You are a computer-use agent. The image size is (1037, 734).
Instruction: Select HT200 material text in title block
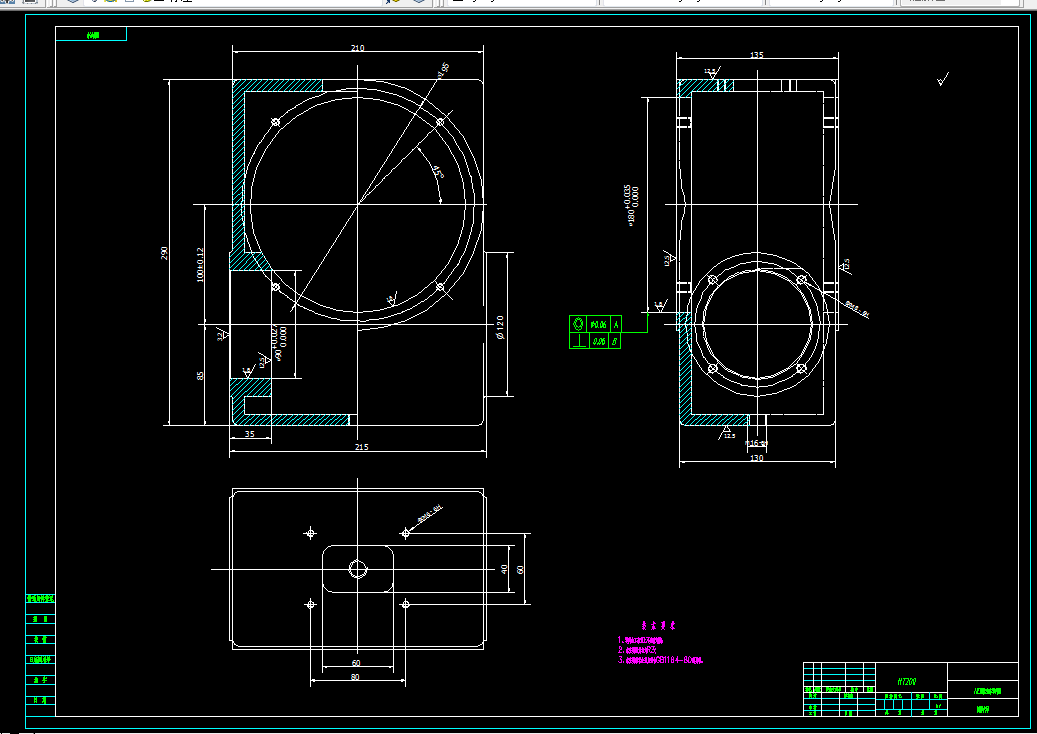click(x=907, y=681)
